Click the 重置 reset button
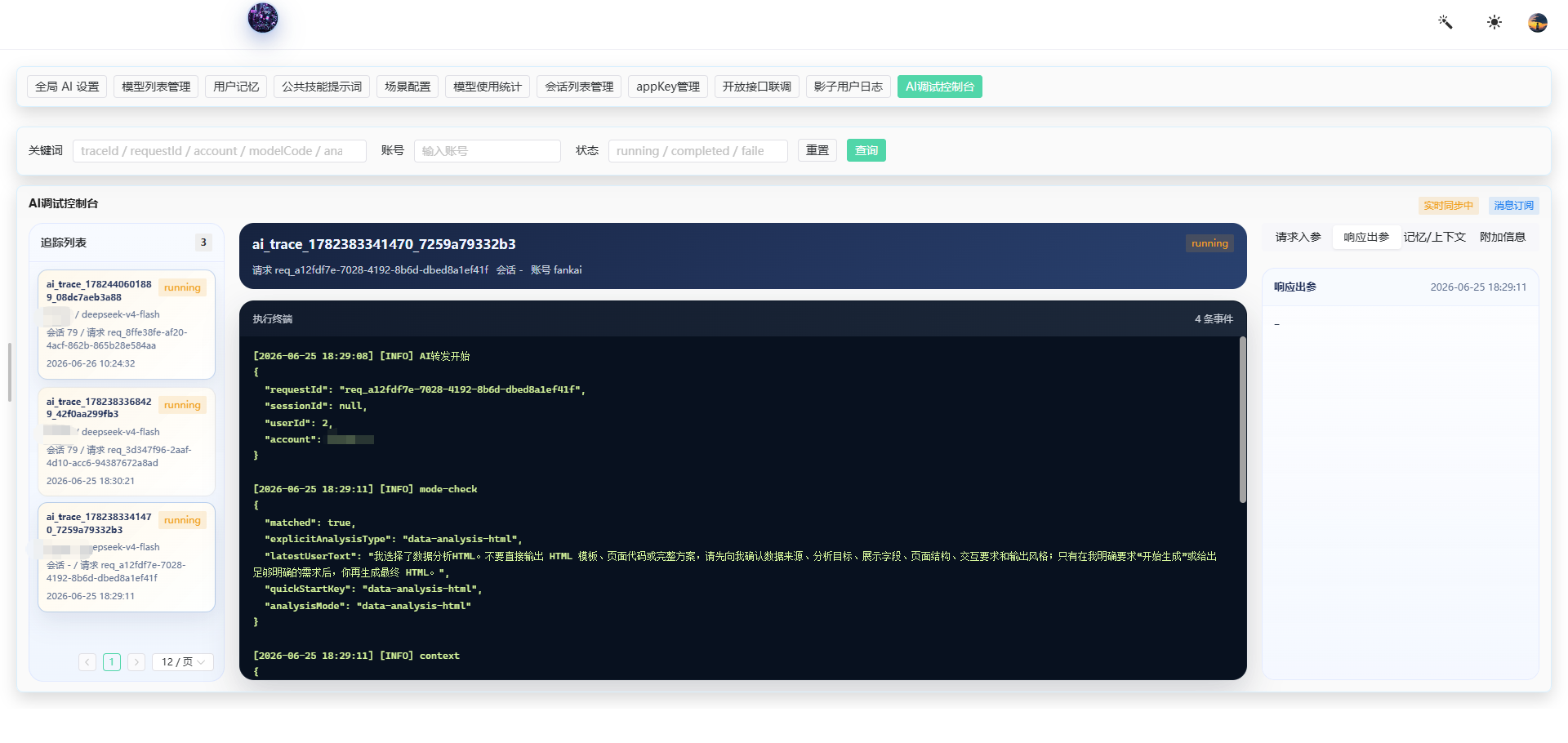The height and width of the screenshot is (743, 1568). [x=817, y=150]
